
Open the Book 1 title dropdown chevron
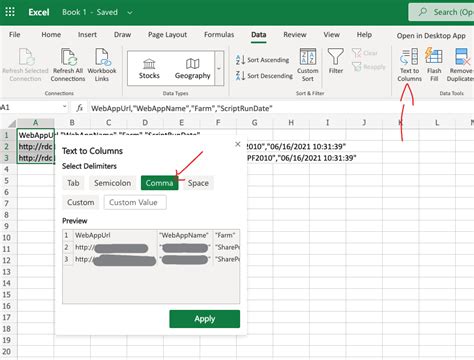[130, 13]
